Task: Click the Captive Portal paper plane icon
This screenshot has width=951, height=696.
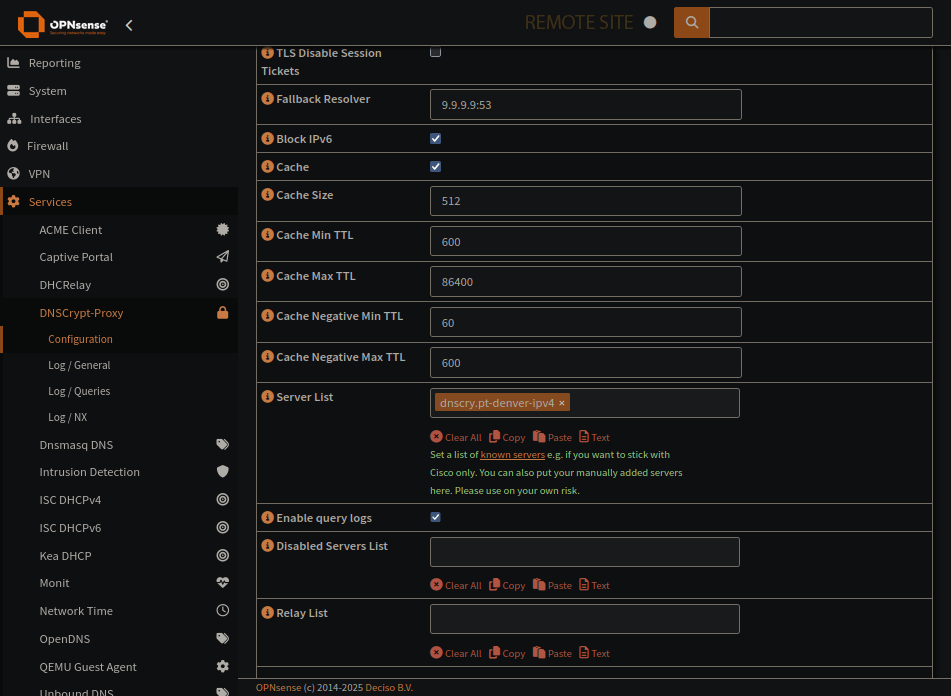Action: pos(223,256)
